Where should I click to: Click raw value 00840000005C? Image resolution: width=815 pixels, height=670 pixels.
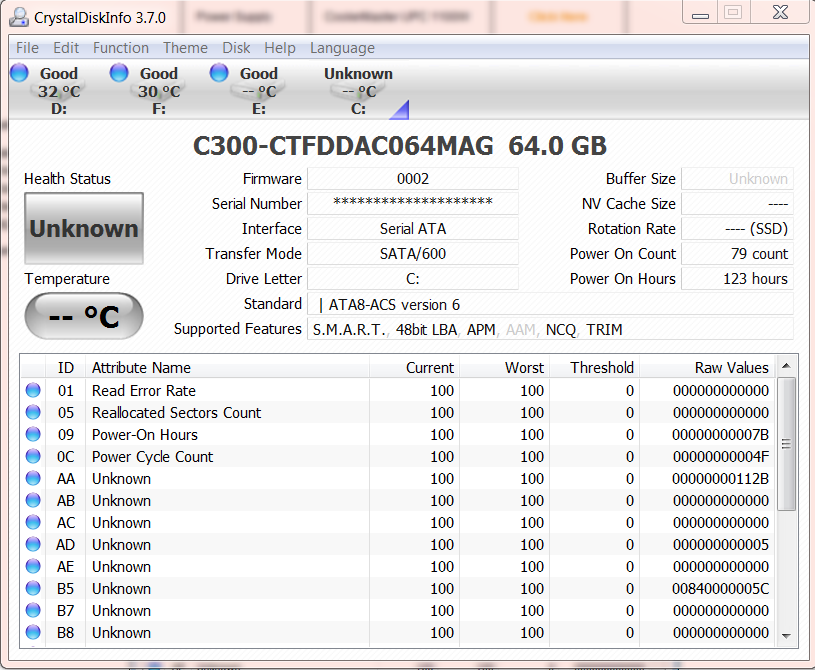pos(720,588)
